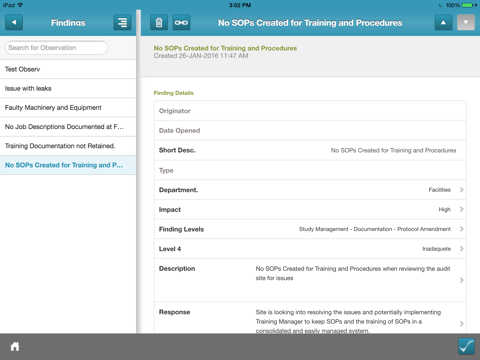This screenshot has width=480, height=360.
Task: Click the Finding Details section heading
Action: coord(173,93)
